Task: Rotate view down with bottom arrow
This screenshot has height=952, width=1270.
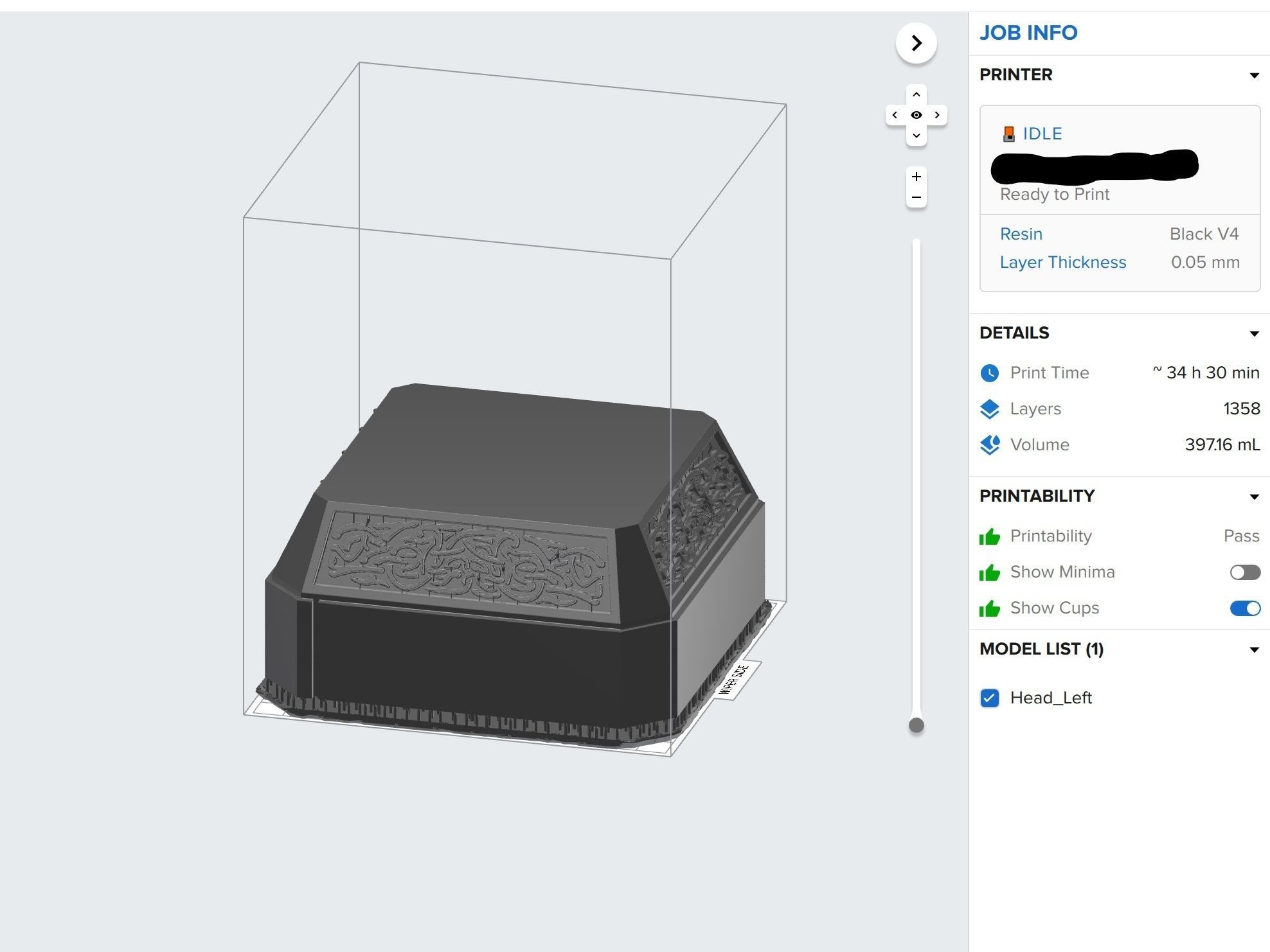Action: (917, 136)
